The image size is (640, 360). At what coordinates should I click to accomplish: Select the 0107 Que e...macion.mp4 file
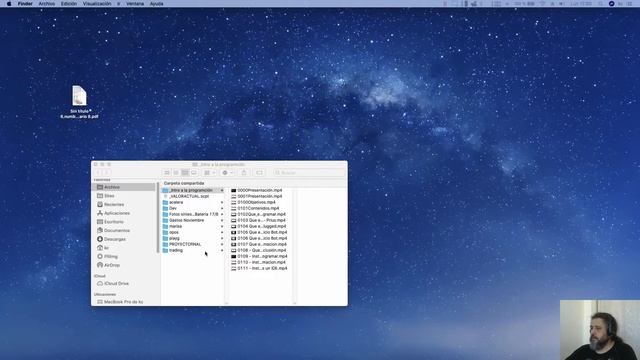[x=260, y=244]
